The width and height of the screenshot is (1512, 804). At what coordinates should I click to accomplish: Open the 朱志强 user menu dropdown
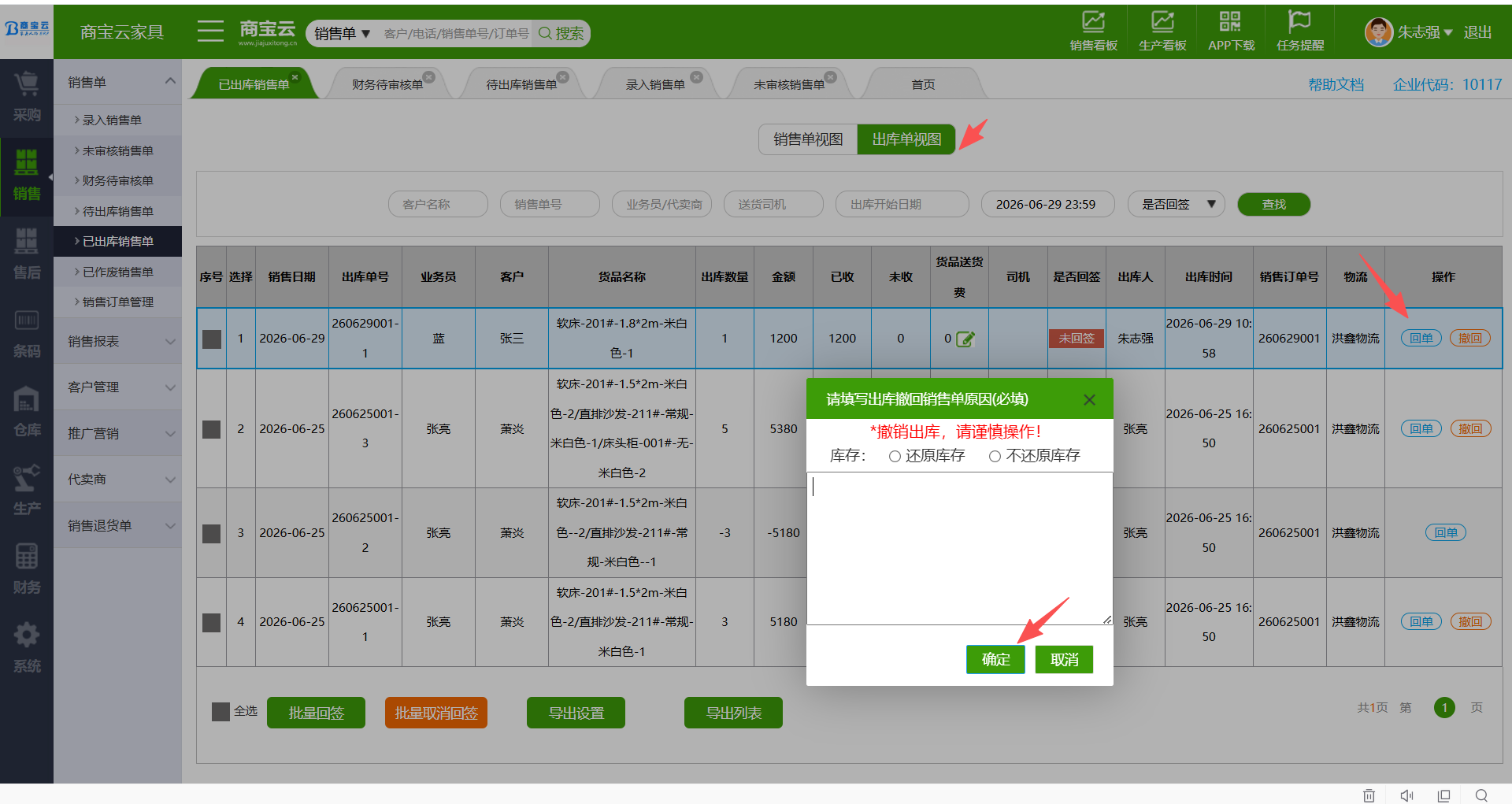(x=1425, y=32)
